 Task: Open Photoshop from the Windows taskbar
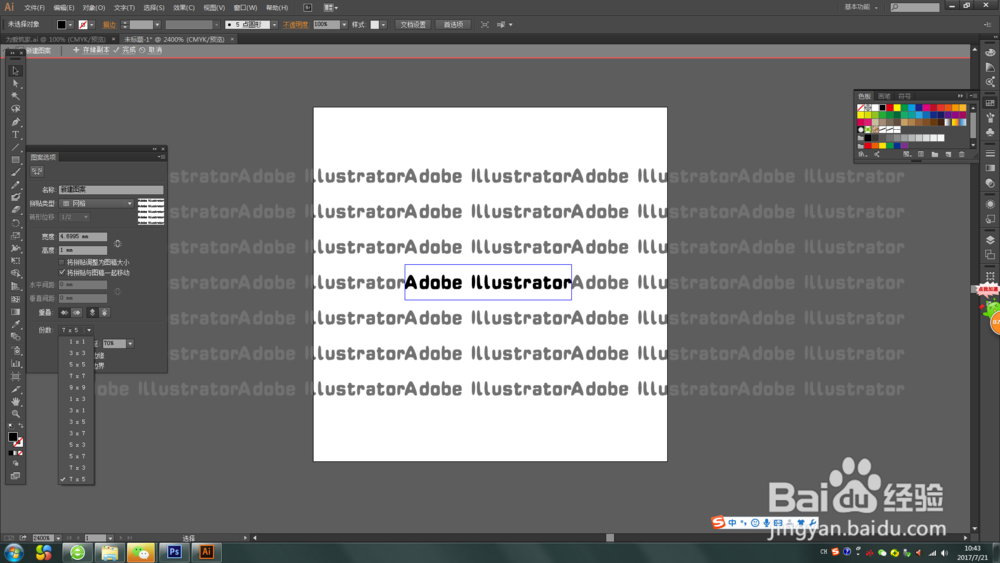point(174,552)
